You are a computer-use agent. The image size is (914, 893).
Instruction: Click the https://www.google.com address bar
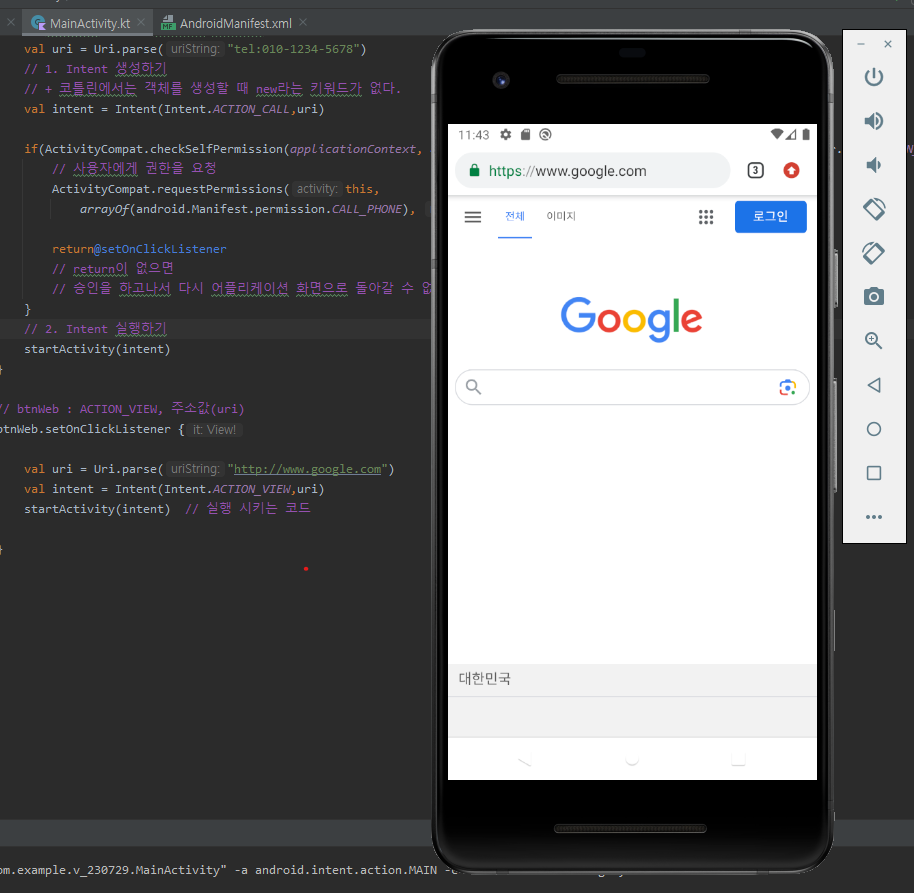click(x=592, y=171)
